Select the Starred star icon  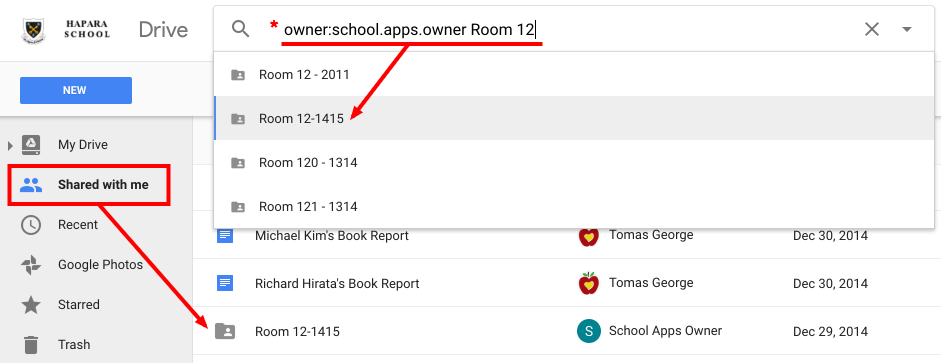click(31, 304)
